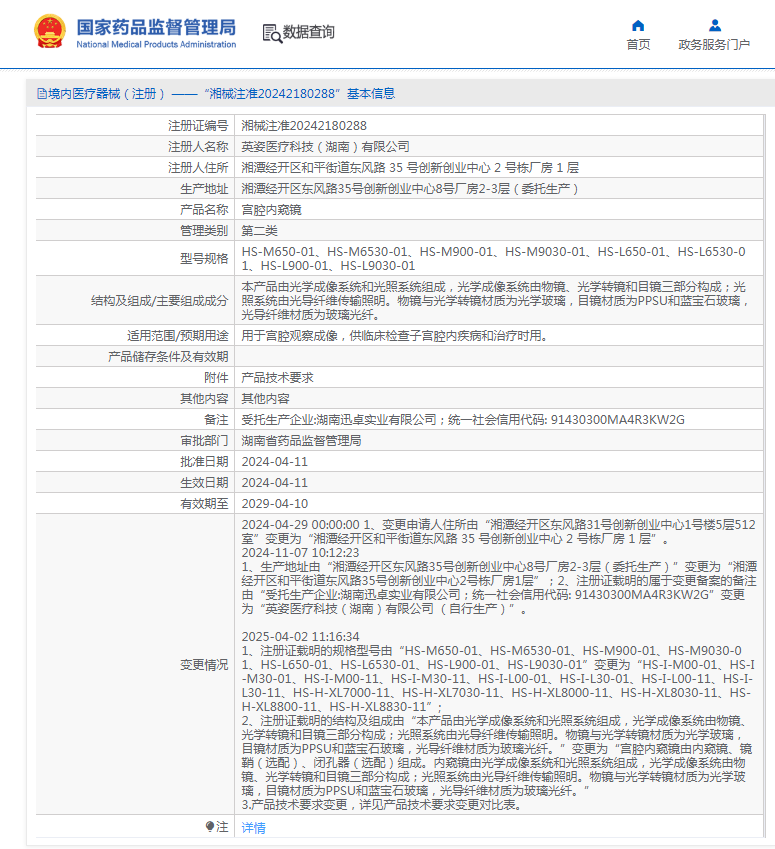Image resolution: width=775 pixels, height=849 pixels.
Task: Click the 有效期至 row label
Action: pos(204,504)
